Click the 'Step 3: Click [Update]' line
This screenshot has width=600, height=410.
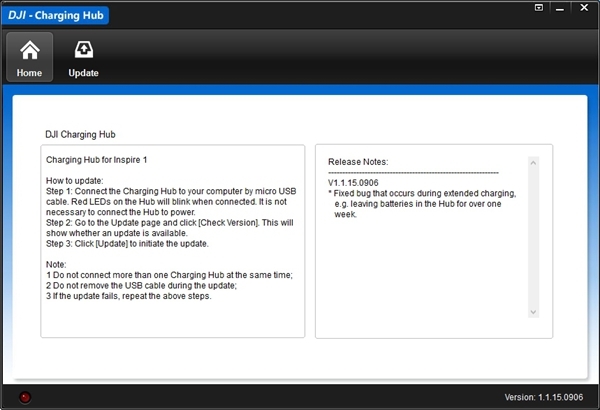(127, 243)
